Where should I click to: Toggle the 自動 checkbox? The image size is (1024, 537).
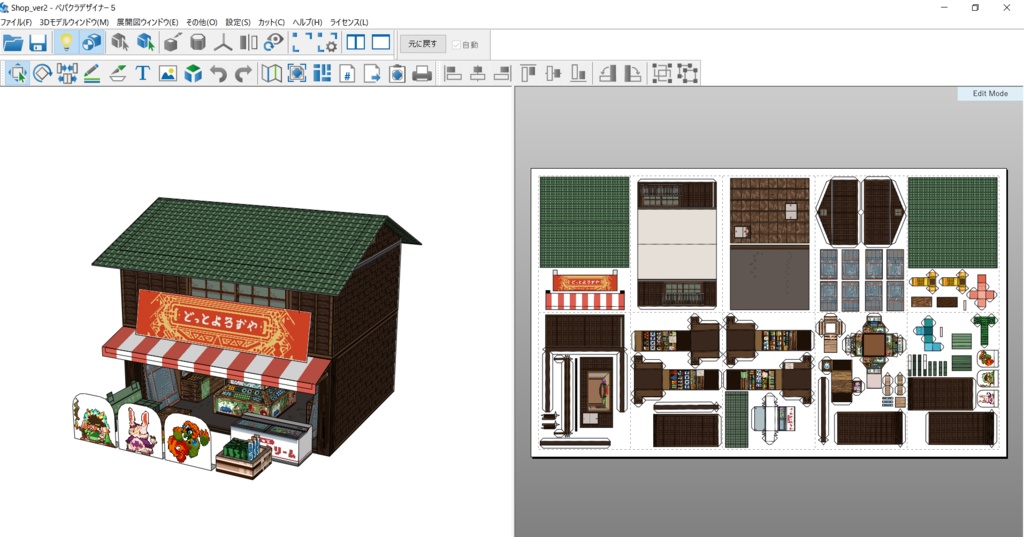pos(457,44)
